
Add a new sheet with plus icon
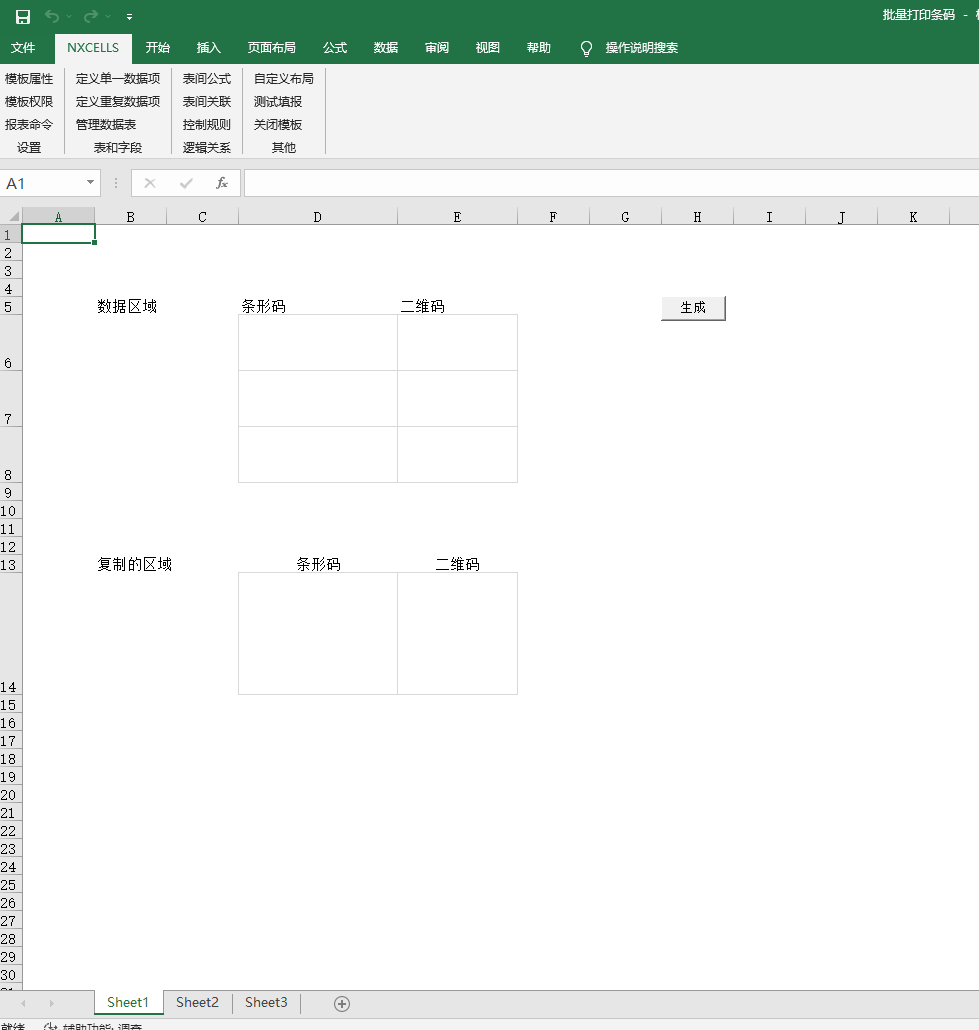[x=342, y=1003]
